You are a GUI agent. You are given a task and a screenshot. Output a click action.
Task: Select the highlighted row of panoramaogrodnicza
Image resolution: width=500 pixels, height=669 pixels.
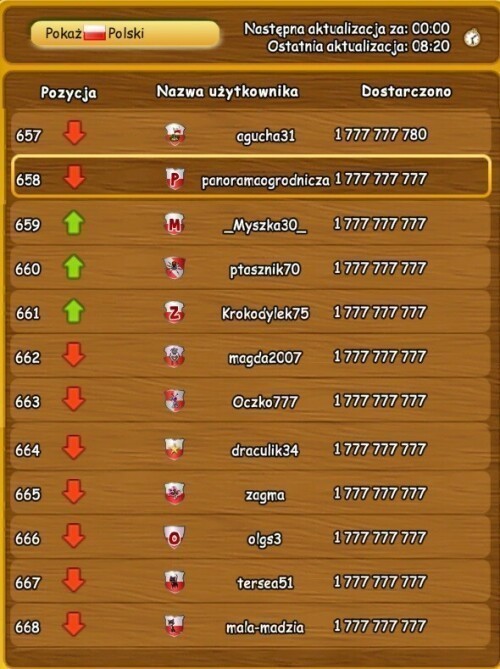(x=250, y=177)
